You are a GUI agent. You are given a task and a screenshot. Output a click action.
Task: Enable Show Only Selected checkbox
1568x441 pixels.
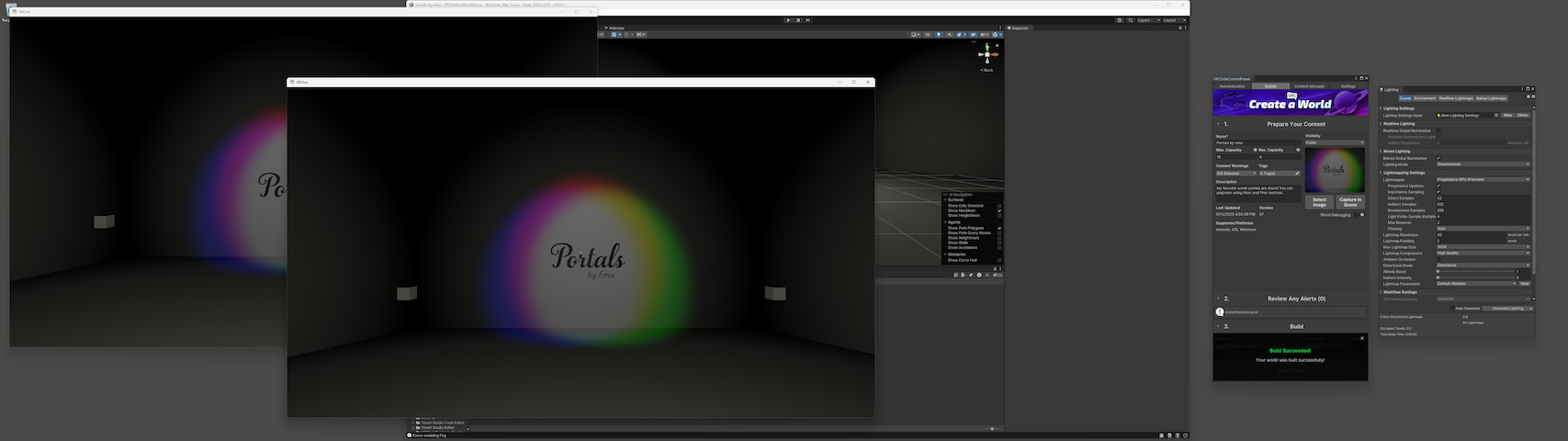pyautogui.click(x=999, y=206)
